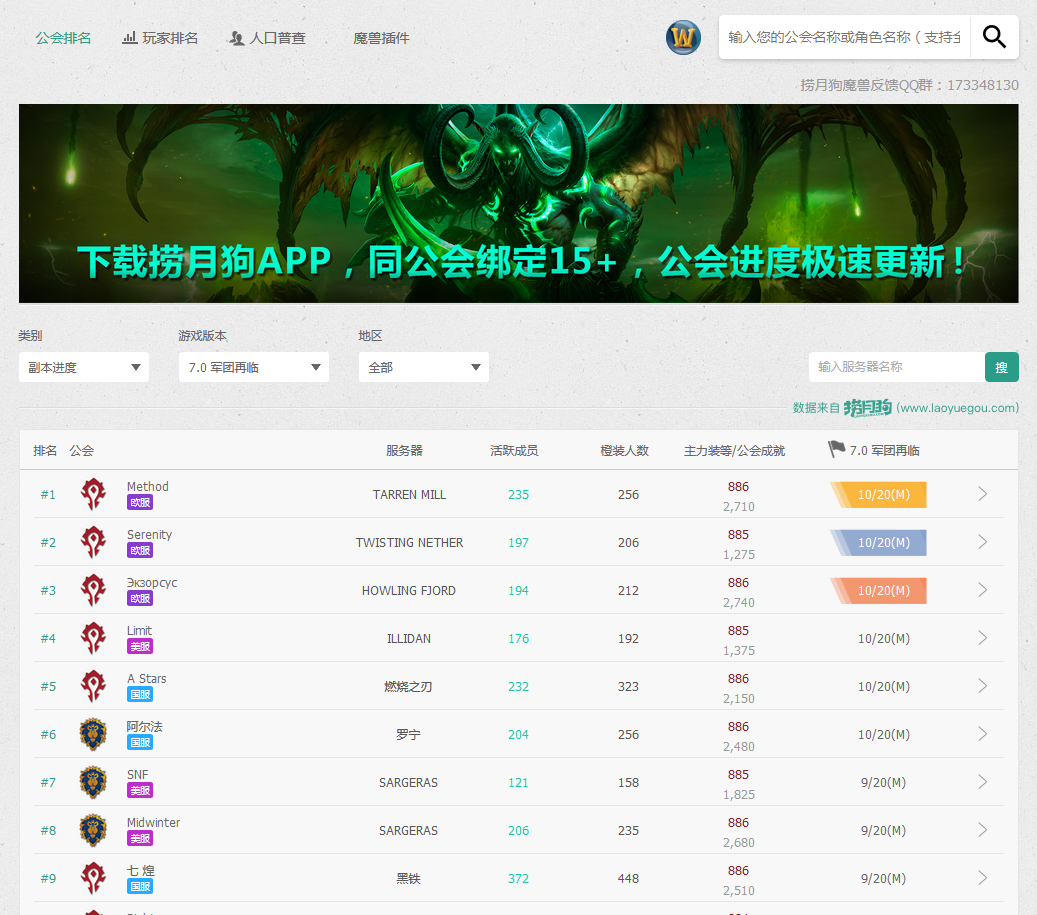Click the people icon beside 人口普查

[x=237, y=38]
